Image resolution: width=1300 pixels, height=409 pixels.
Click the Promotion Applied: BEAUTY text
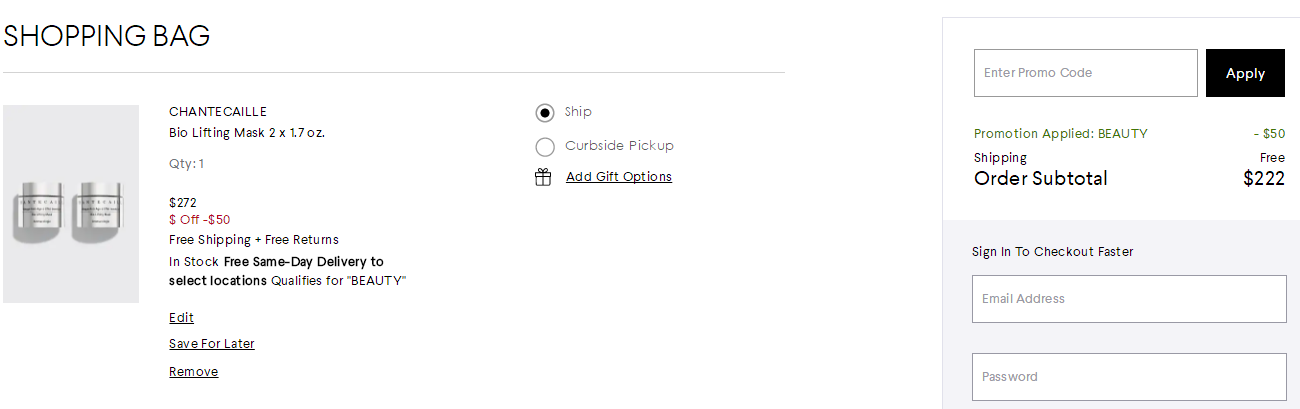click(1061, 134)
